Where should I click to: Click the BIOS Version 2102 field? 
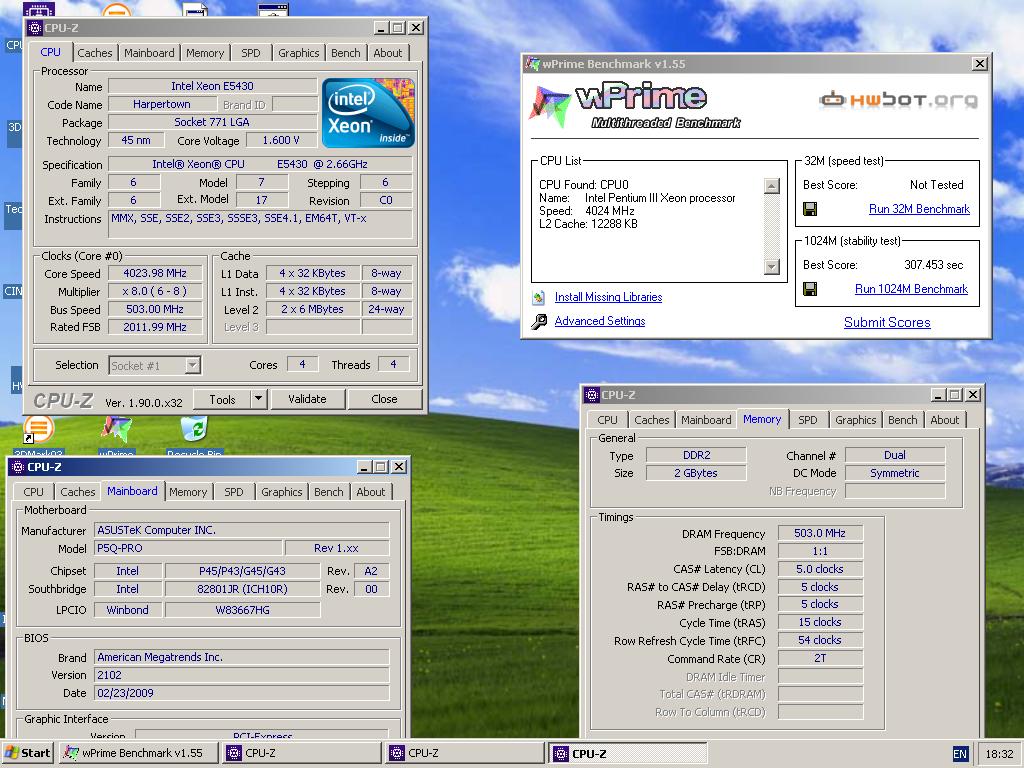pos(242,675)
